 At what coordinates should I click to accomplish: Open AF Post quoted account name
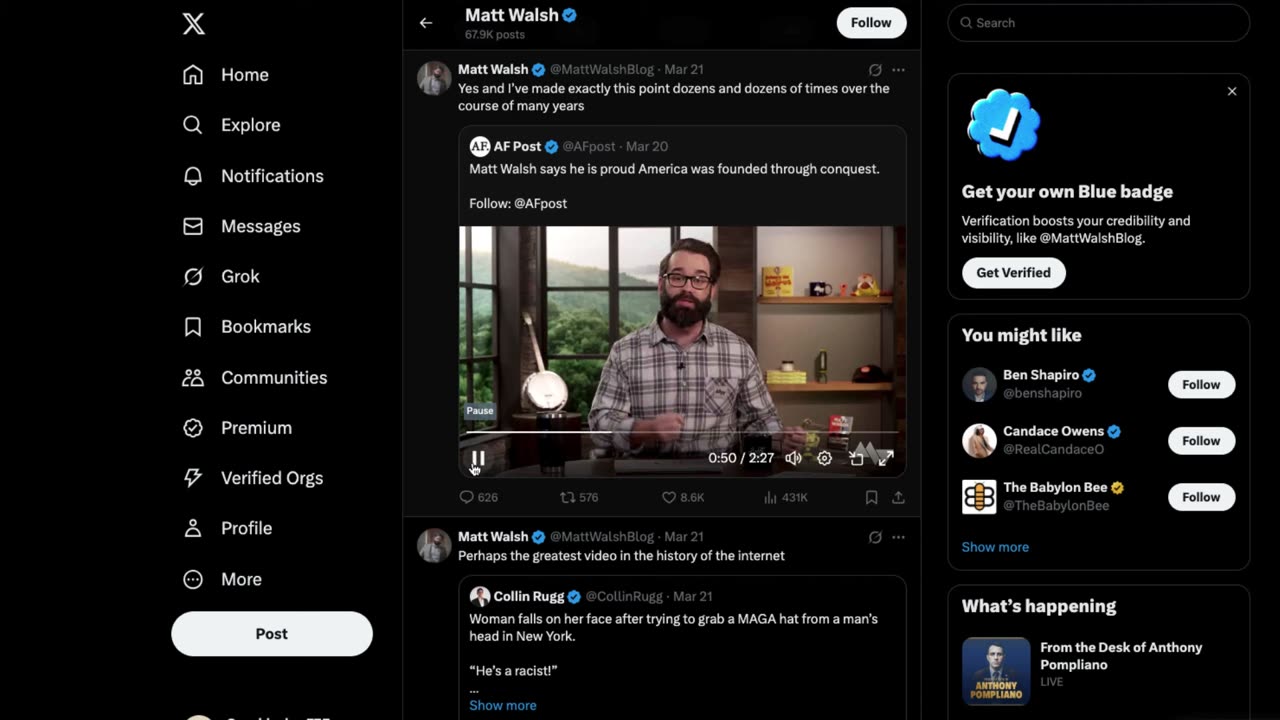coord(517,146)
